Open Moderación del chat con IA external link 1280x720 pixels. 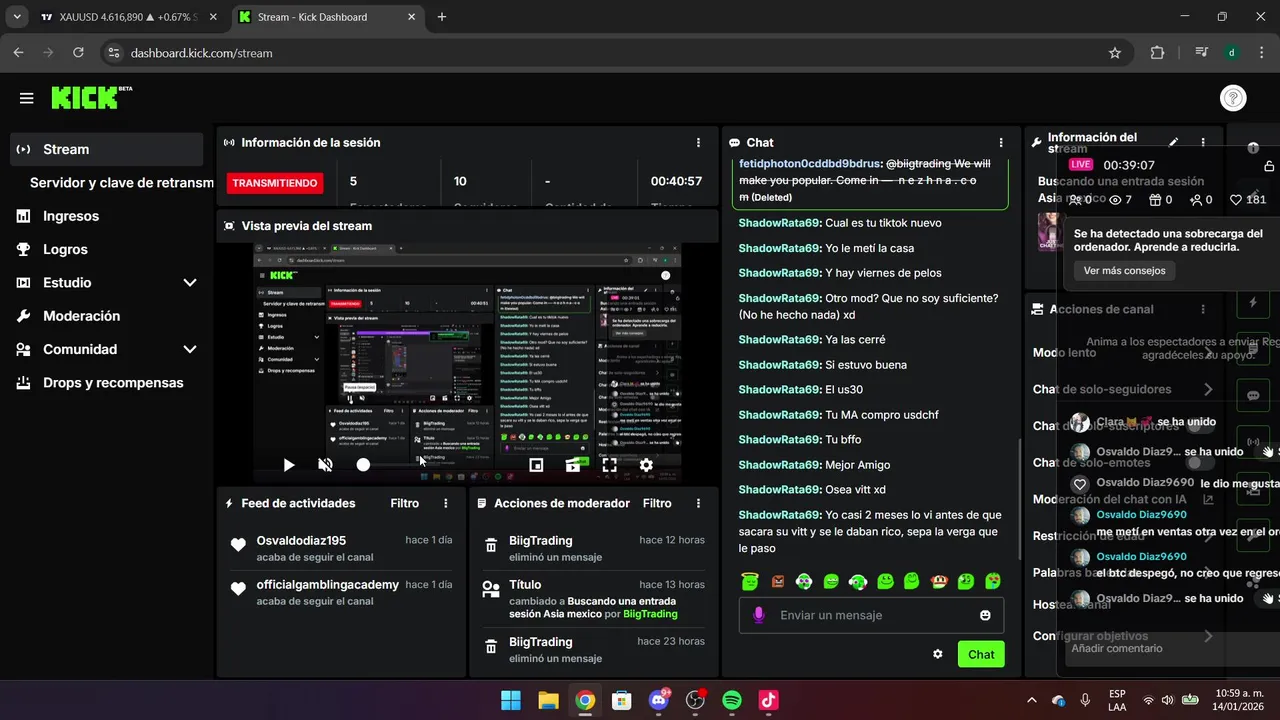point(1208,499)
